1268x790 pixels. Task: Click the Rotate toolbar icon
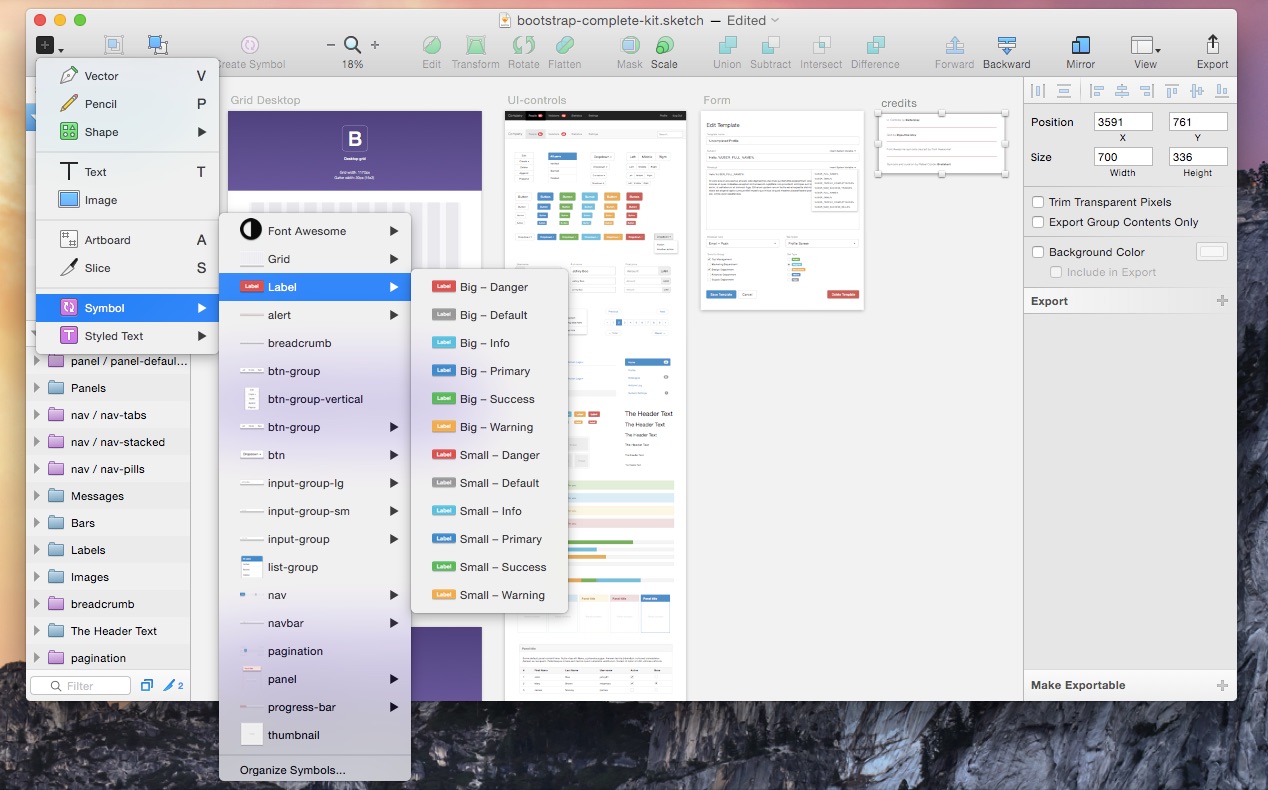pos(523,45)
